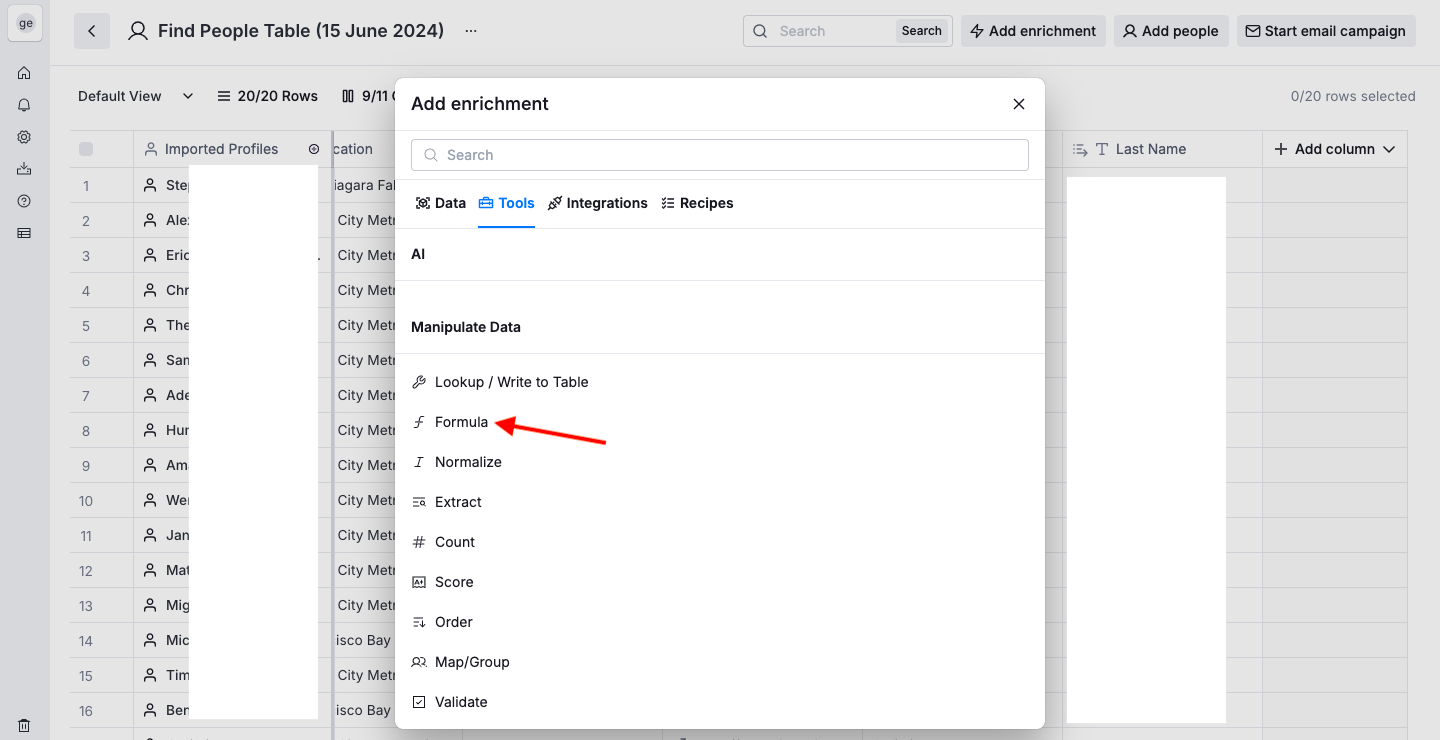Screen dimensions: 1440x740
Task: Click the help question mark icon
Action: click(x=24, y=201)
